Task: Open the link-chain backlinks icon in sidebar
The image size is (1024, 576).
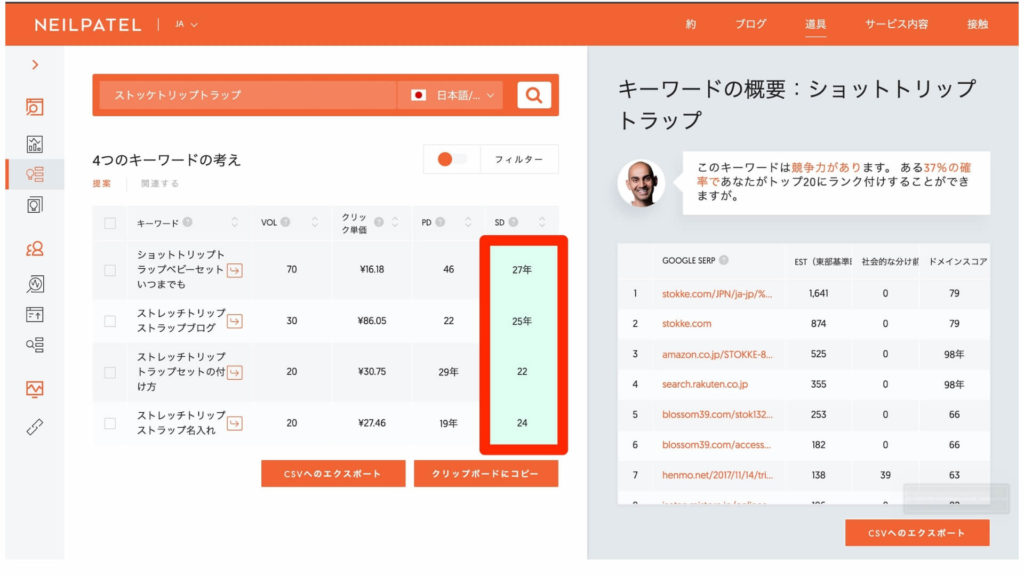Action: click(35, 427)
